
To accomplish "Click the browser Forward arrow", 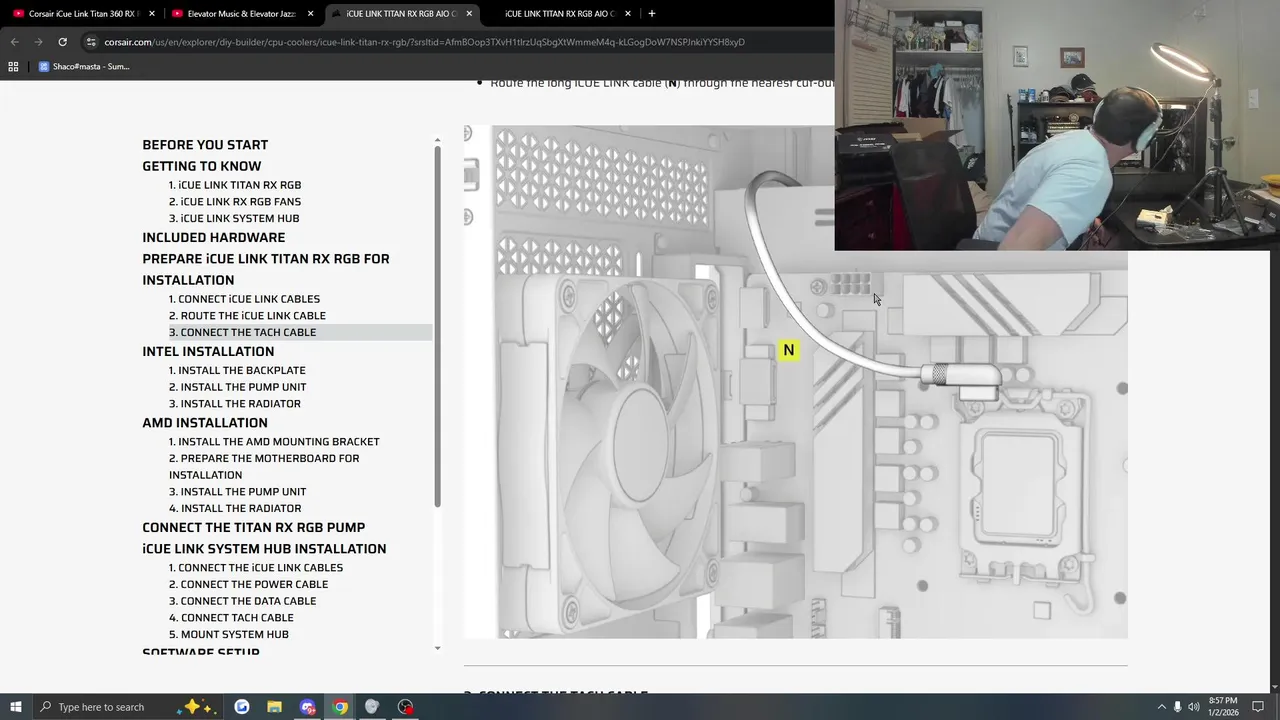I will pos(38,42).
